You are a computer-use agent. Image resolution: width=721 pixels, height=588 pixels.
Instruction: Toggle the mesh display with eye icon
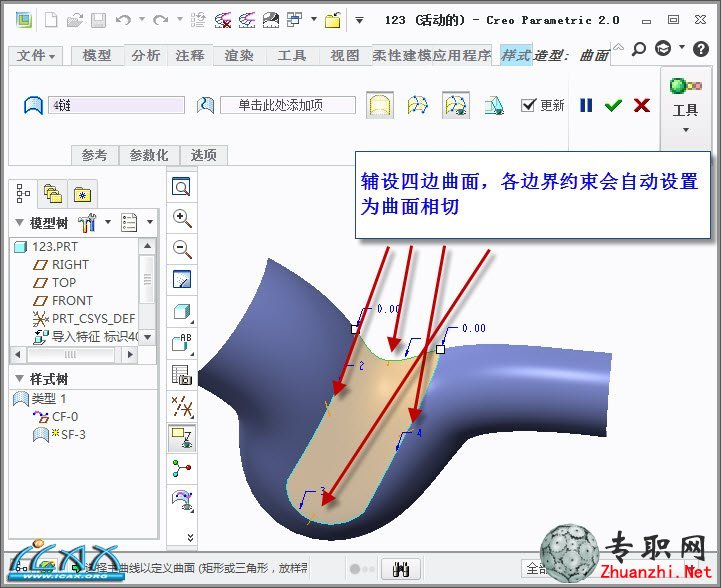(456, 105)
